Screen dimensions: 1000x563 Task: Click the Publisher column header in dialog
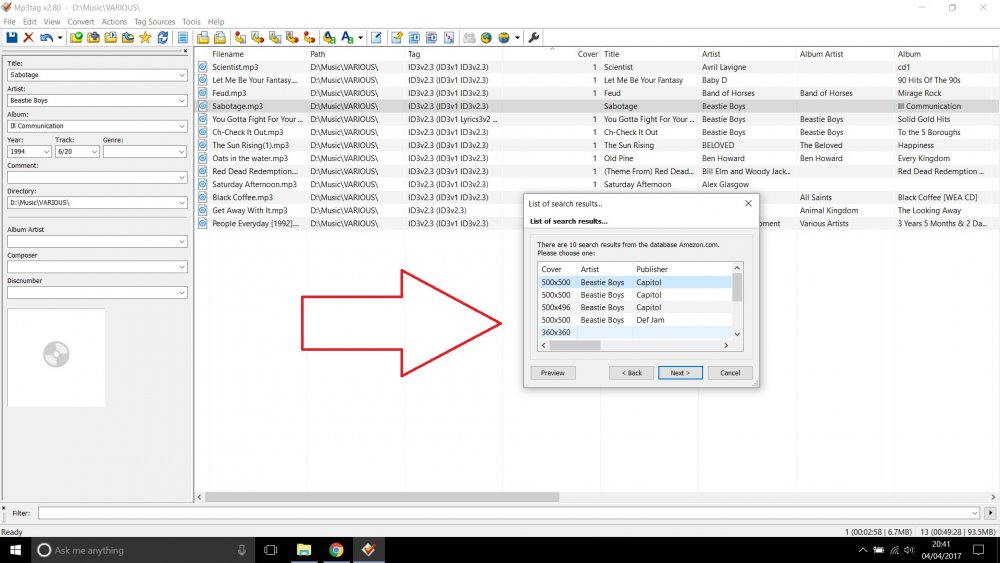(x=651, y=269)
